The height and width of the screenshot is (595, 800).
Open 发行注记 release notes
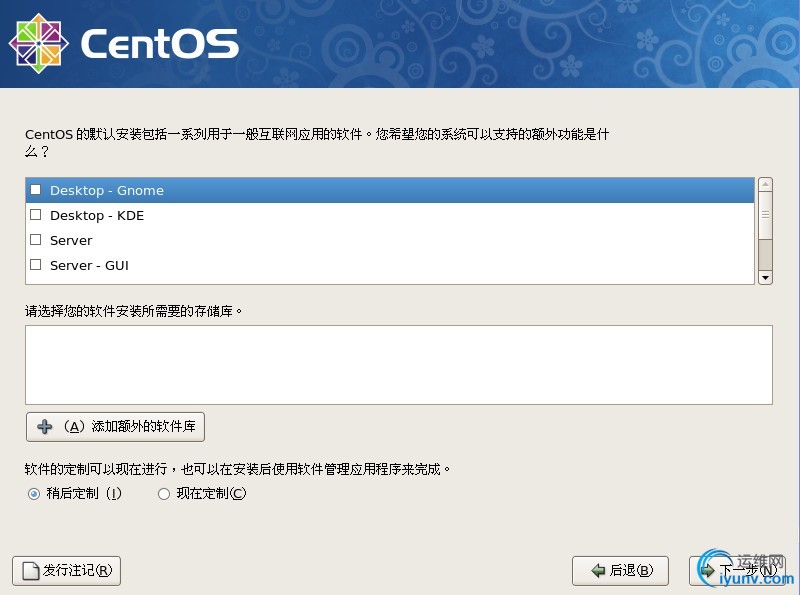[66, 571]
